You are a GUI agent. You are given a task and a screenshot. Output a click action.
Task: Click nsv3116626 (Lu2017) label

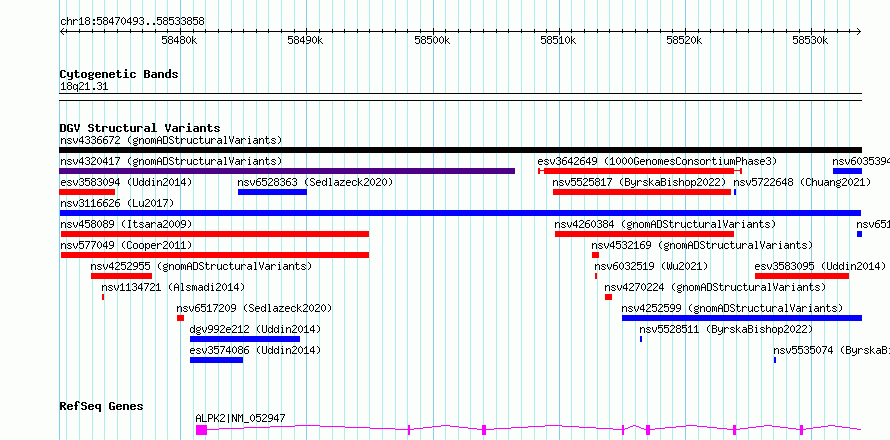117,203
